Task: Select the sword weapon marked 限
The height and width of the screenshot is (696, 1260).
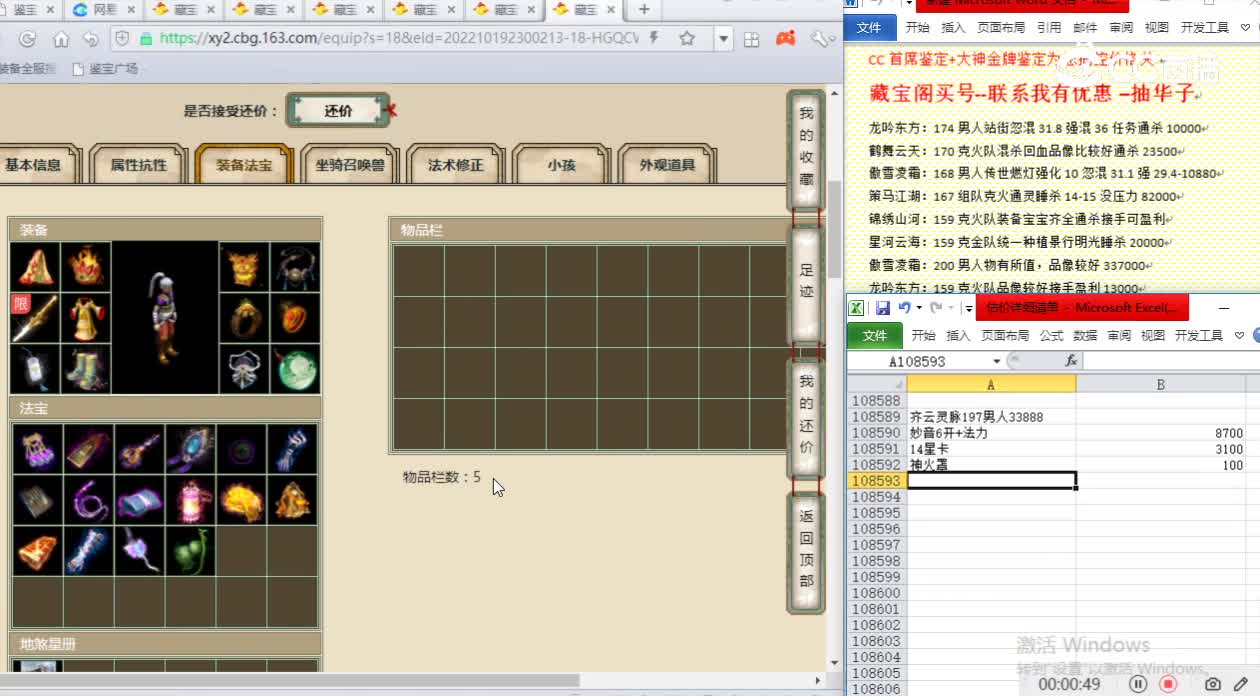Action: coord(36,318)
